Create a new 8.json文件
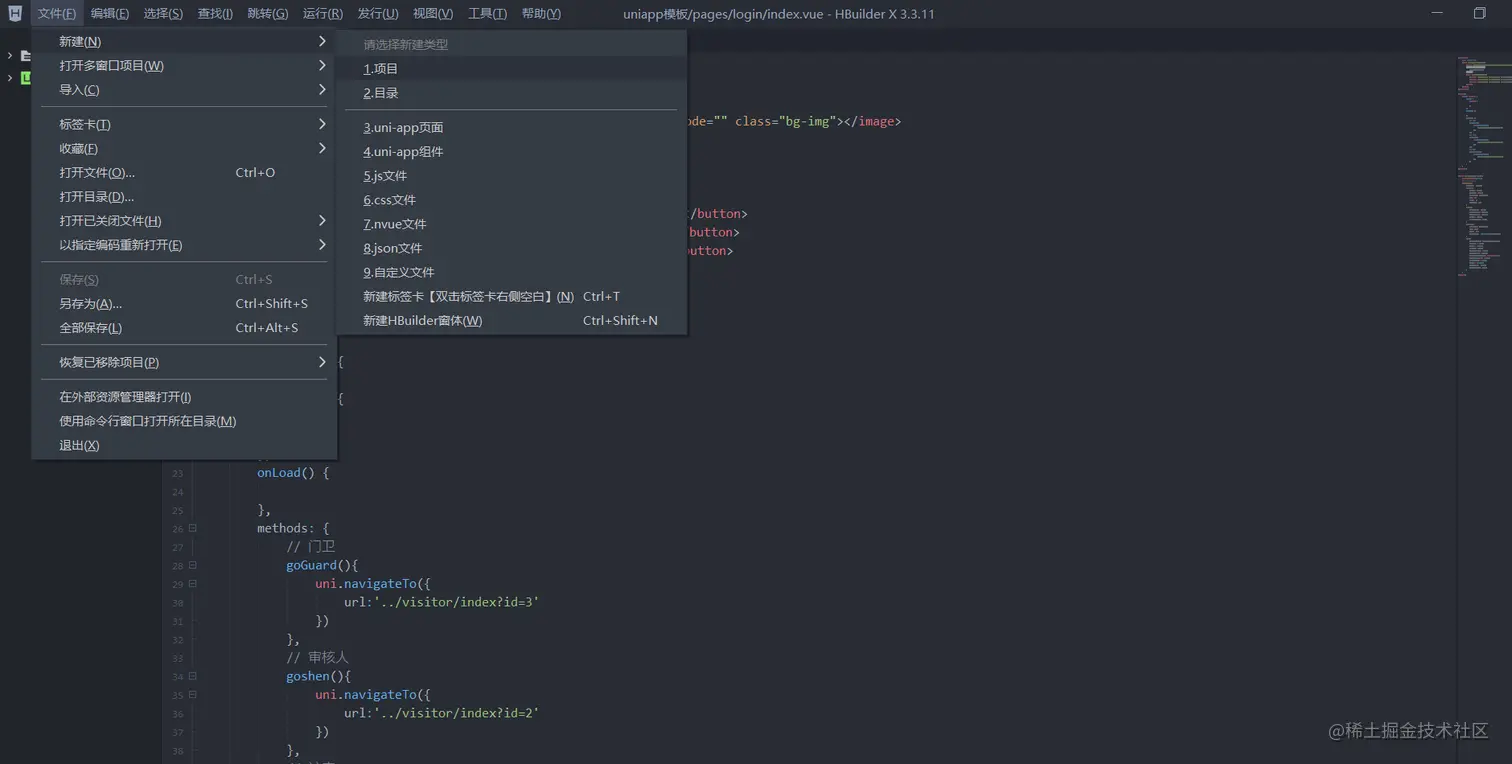 tap(512, 247)
